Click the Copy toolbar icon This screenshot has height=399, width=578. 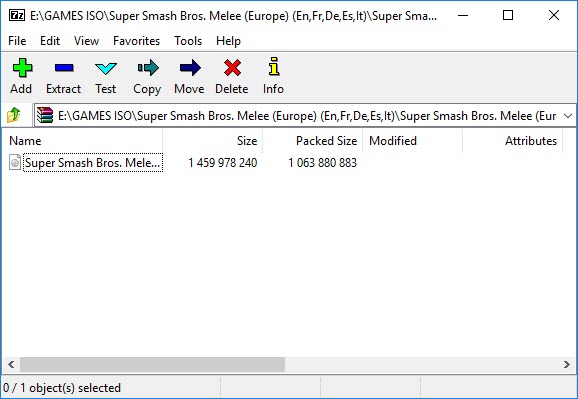148,68
